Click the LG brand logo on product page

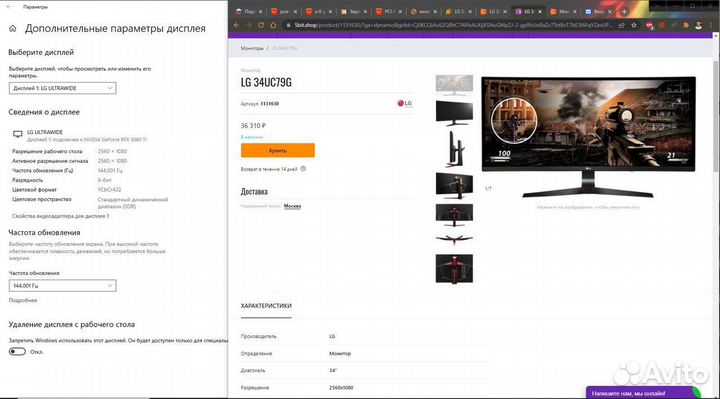pos(405,103)
